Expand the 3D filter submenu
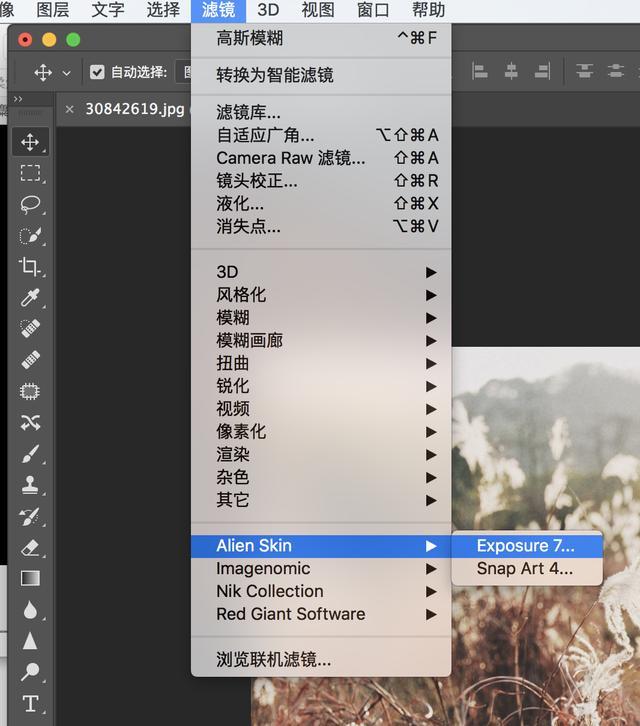This screenshot has height=726, width=640. 321,272
